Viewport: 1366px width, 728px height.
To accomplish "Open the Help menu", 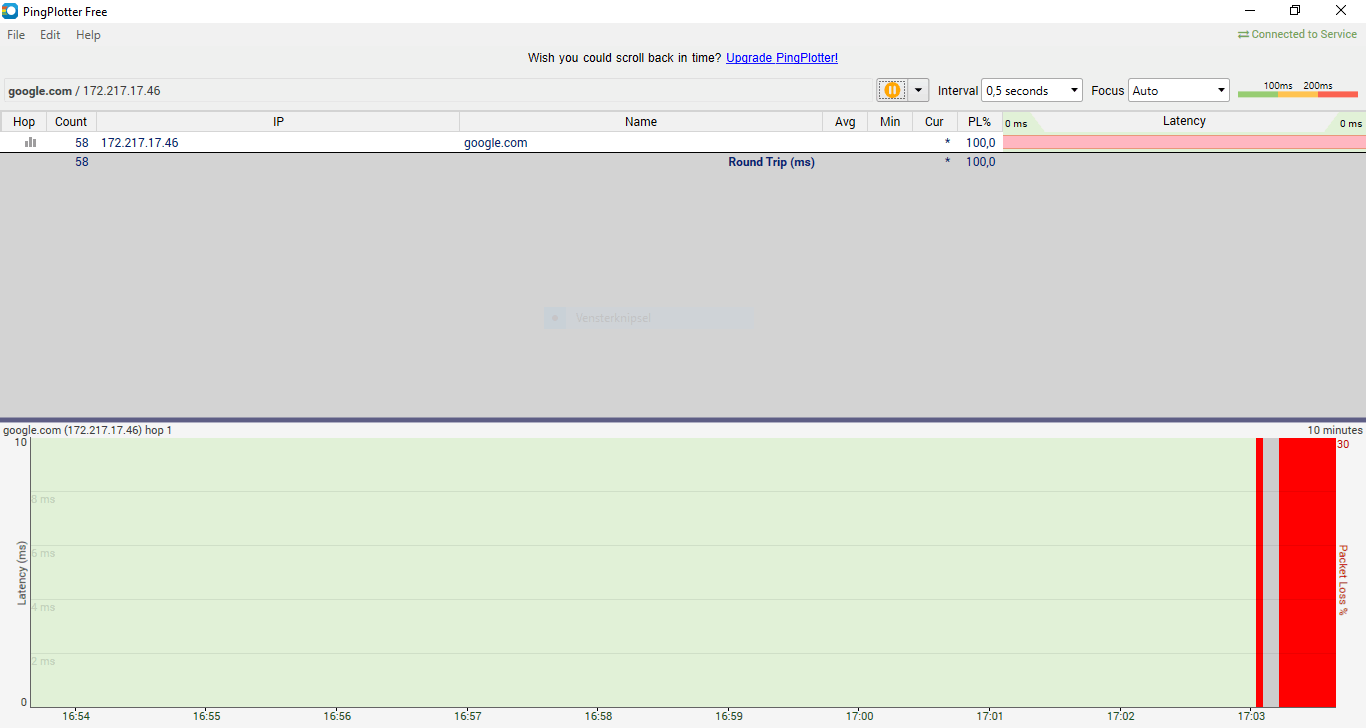I will 88,35.
